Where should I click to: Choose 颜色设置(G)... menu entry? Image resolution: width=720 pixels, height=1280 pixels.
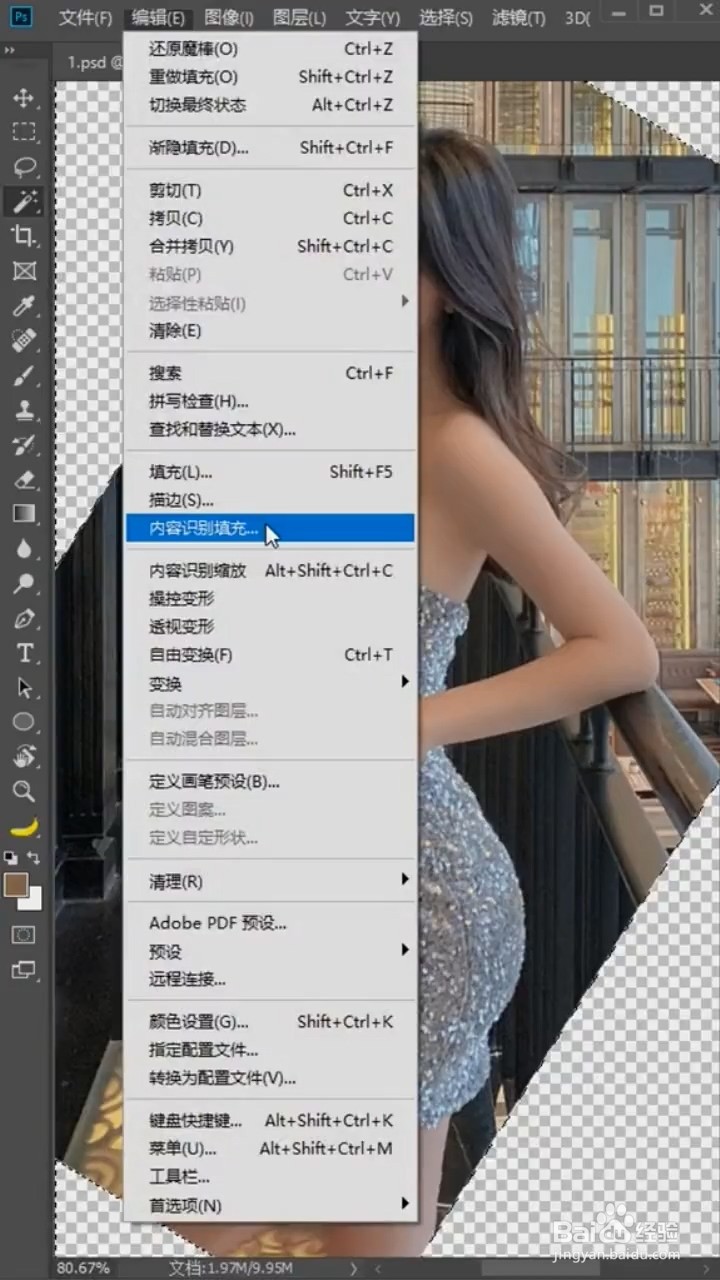click(270, 1022)
